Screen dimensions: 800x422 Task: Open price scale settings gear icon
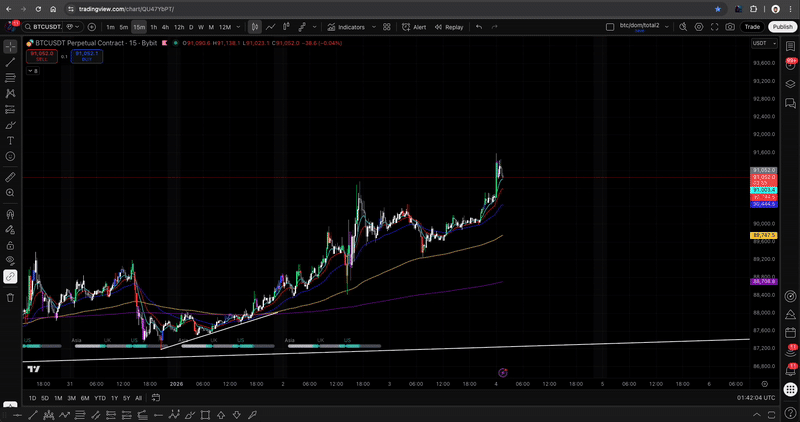764,384
